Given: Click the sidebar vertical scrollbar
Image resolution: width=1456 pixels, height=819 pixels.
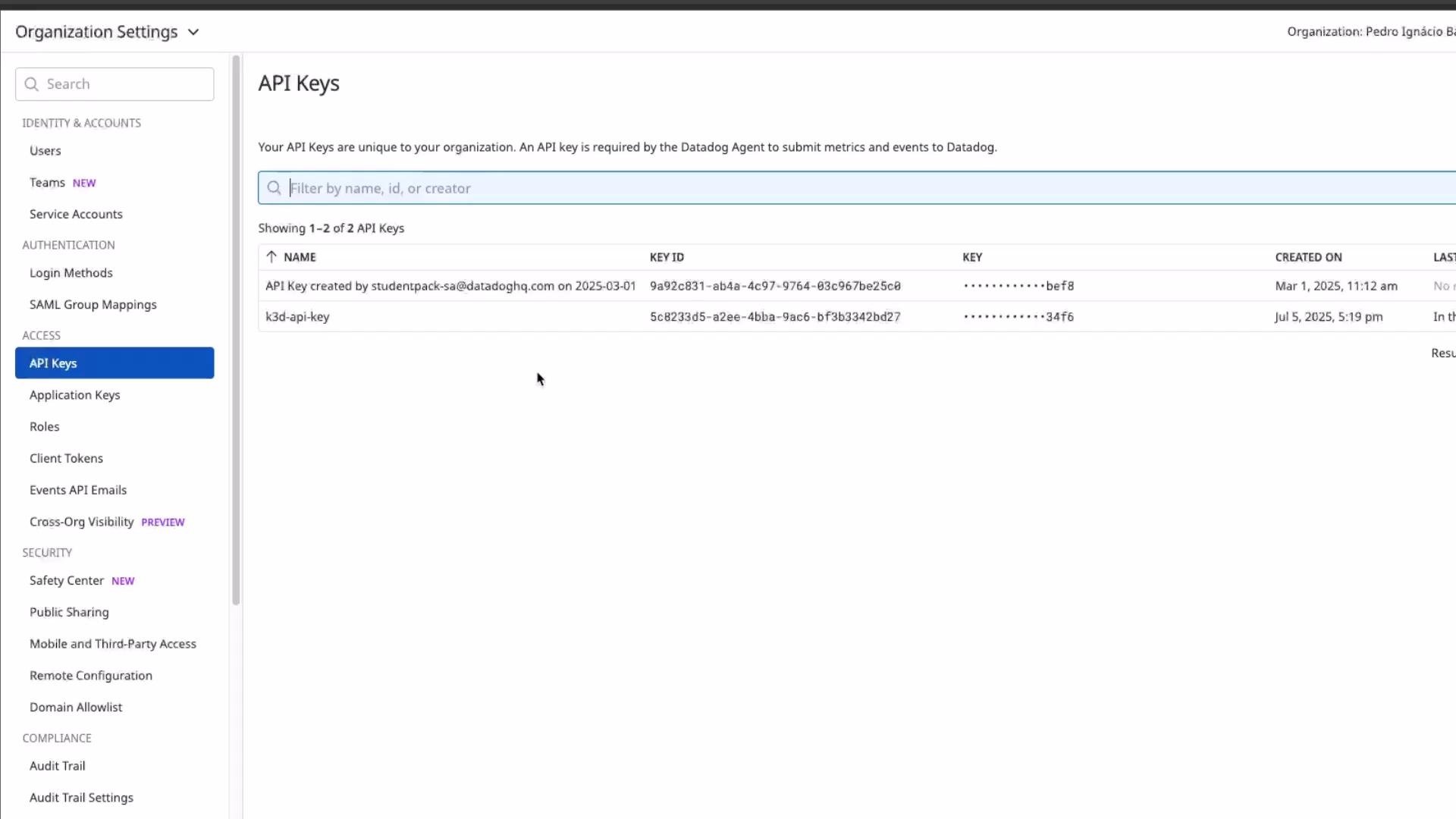Looking at the screenshot, I should click(x=236, y=330).
